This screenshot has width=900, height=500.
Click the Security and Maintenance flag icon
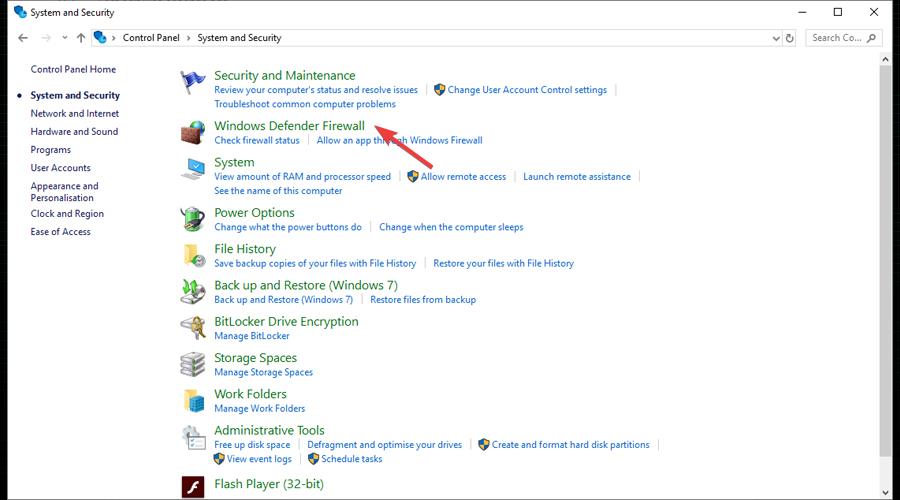[192, 82]
